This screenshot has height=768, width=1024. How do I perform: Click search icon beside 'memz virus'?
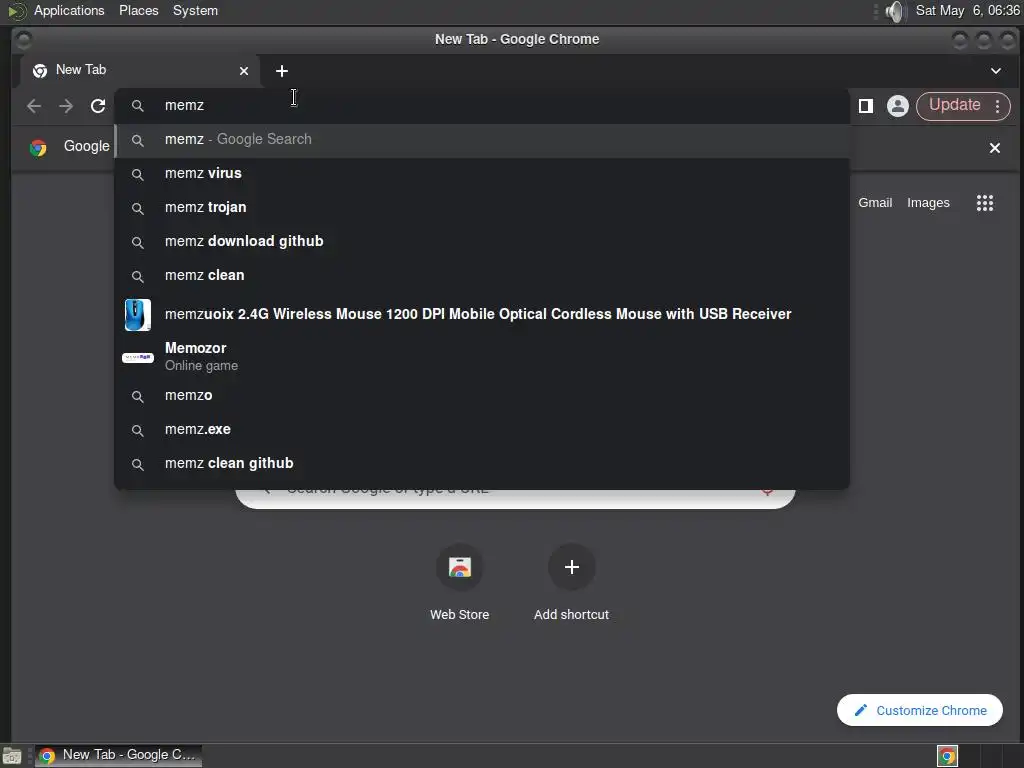click(x=137, y=174)
